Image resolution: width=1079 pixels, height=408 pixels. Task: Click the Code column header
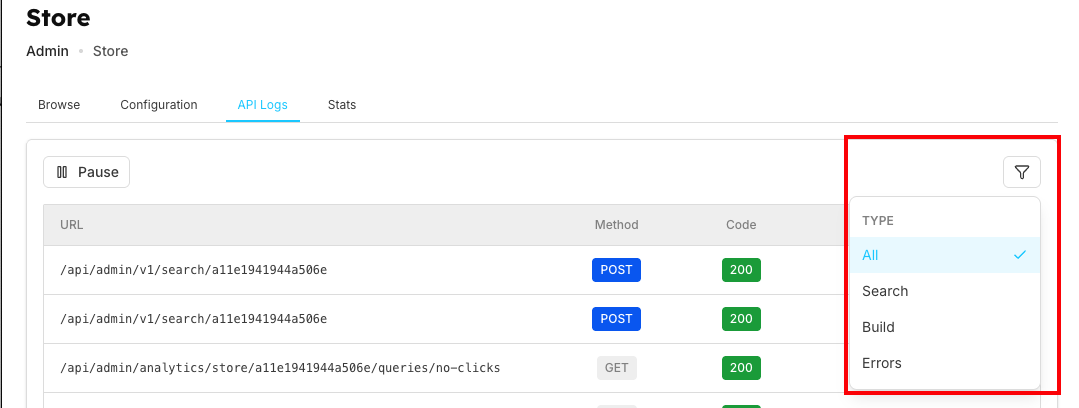click(x=741, y=225)
